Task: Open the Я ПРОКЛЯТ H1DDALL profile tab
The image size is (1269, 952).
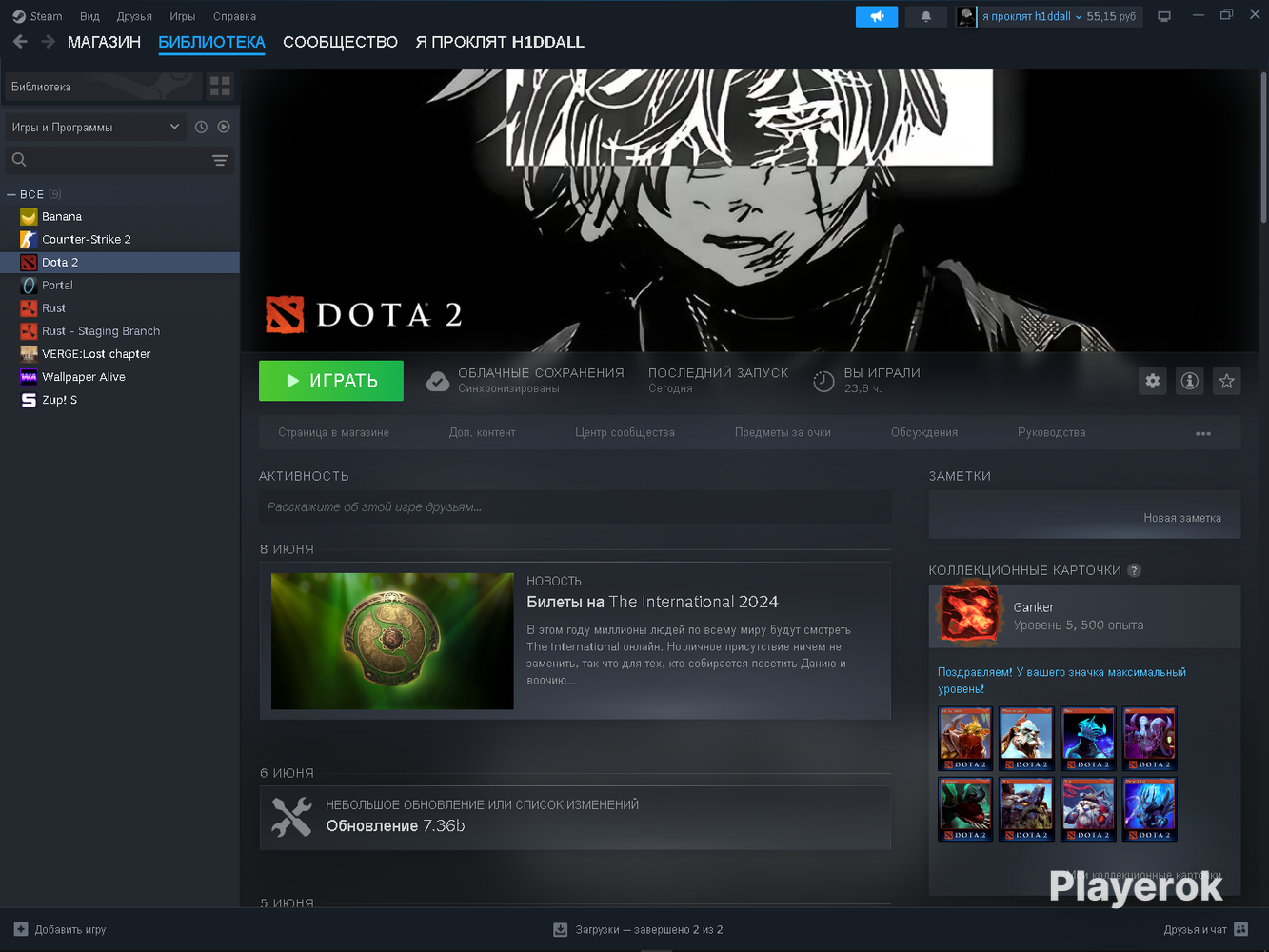Action: (500, 42)
